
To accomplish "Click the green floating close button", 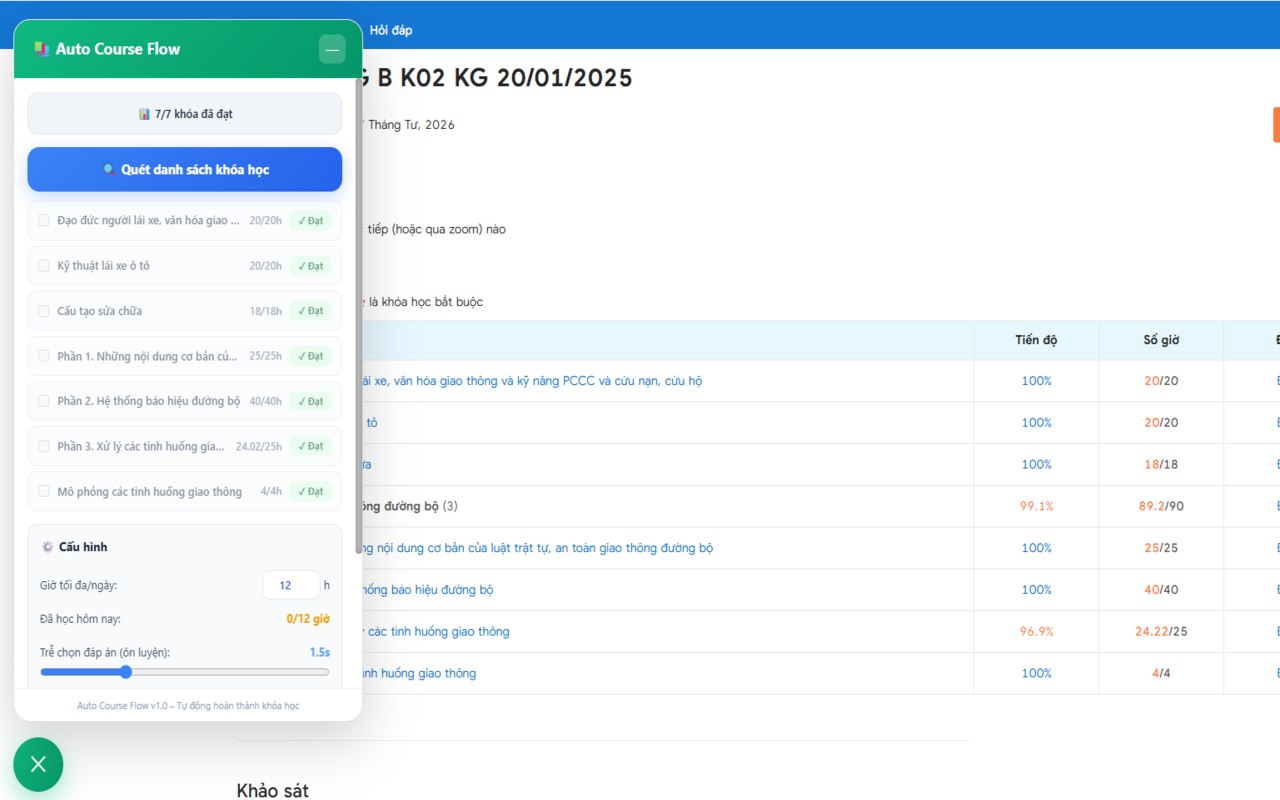I will click(38, 765).
